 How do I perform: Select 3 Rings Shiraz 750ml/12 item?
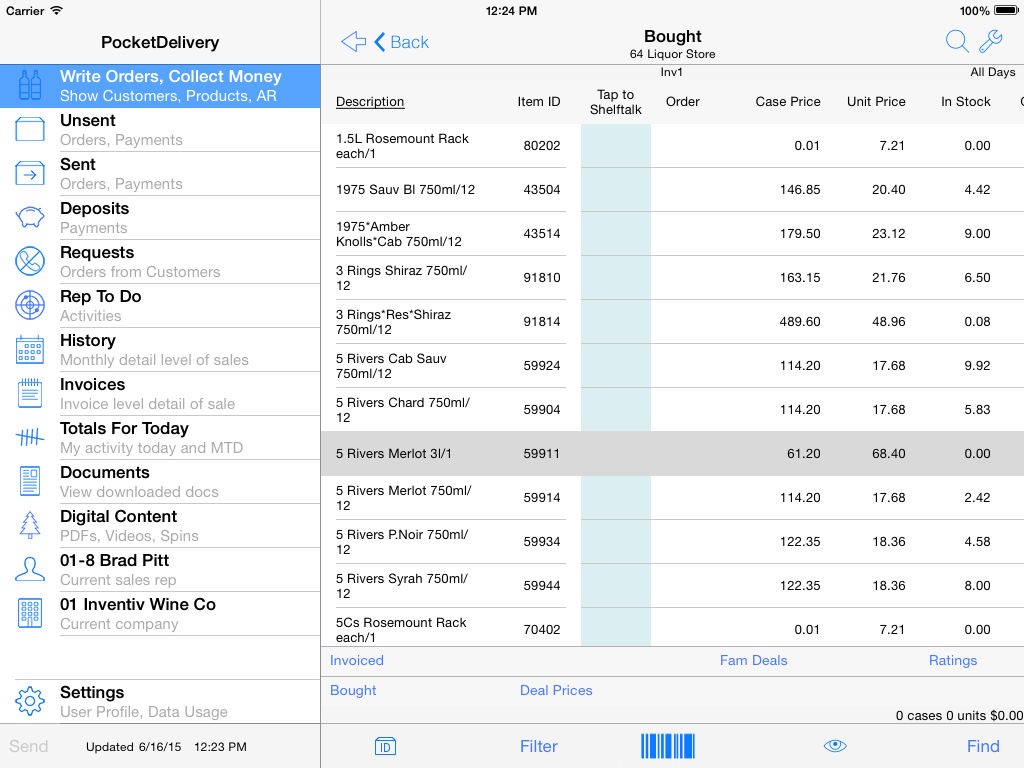tap(401, 278)
